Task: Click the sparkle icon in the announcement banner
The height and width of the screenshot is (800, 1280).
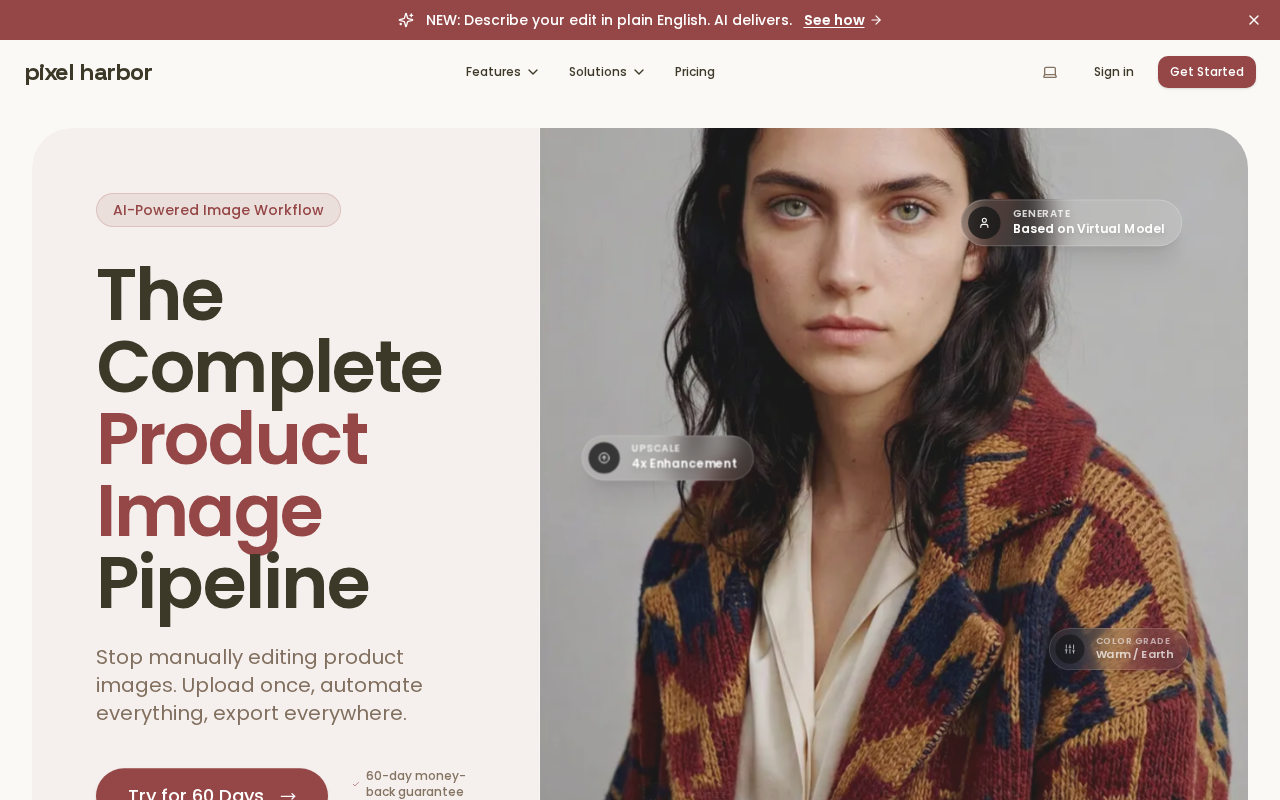Action: pyautogui.click(x=406, y=20)
